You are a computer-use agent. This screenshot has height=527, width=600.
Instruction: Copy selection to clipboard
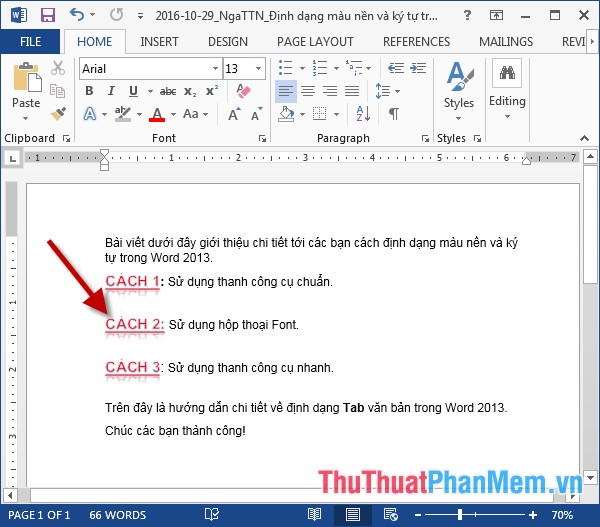[57, 91]
